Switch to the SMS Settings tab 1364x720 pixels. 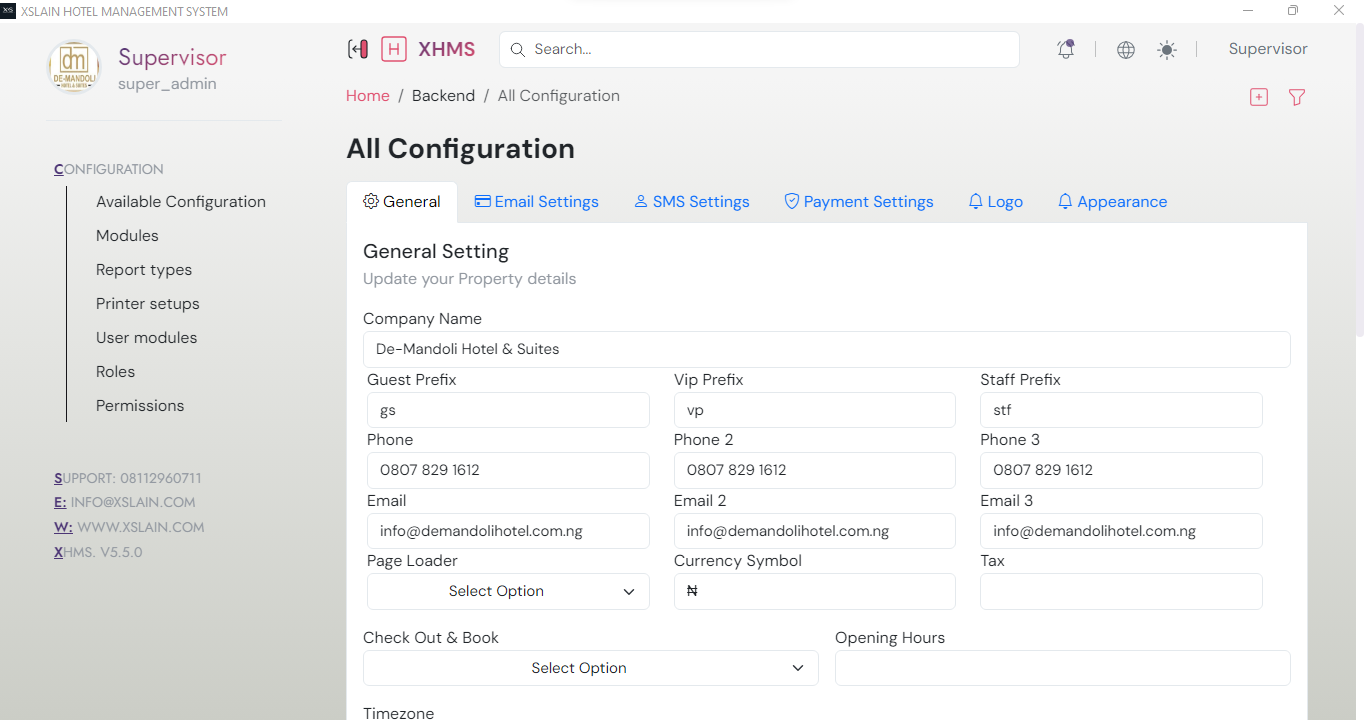(x=692, y=201)
